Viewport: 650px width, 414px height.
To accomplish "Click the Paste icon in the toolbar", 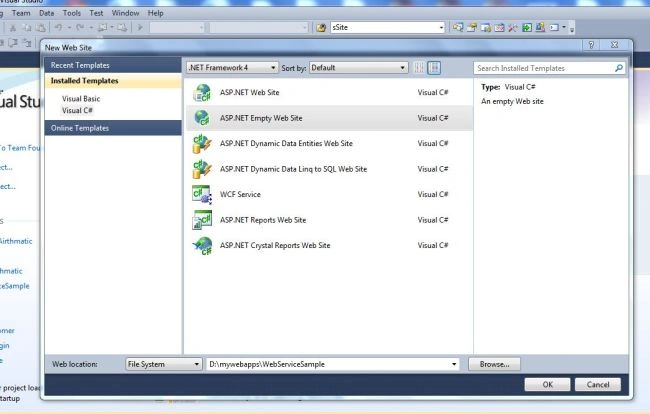I will coord(41,28).
